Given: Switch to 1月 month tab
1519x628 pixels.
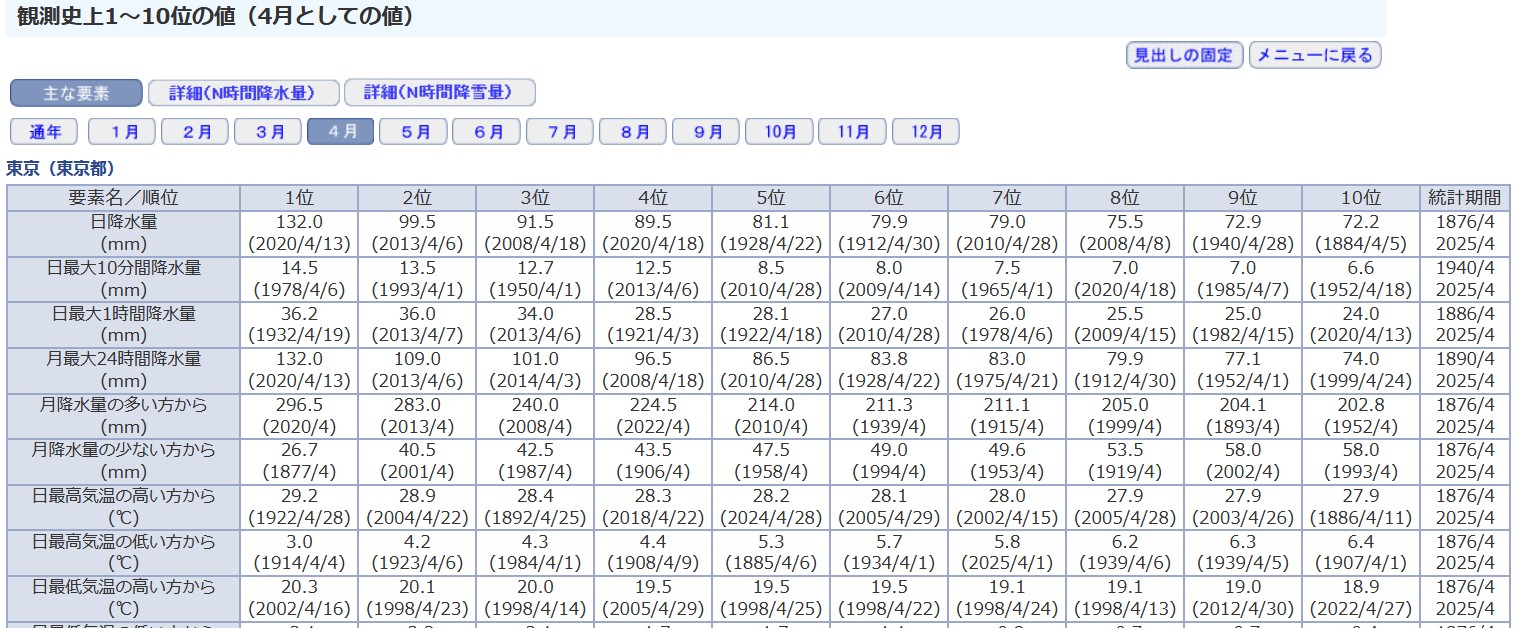Looking at the screenshot, I should 121,132.
